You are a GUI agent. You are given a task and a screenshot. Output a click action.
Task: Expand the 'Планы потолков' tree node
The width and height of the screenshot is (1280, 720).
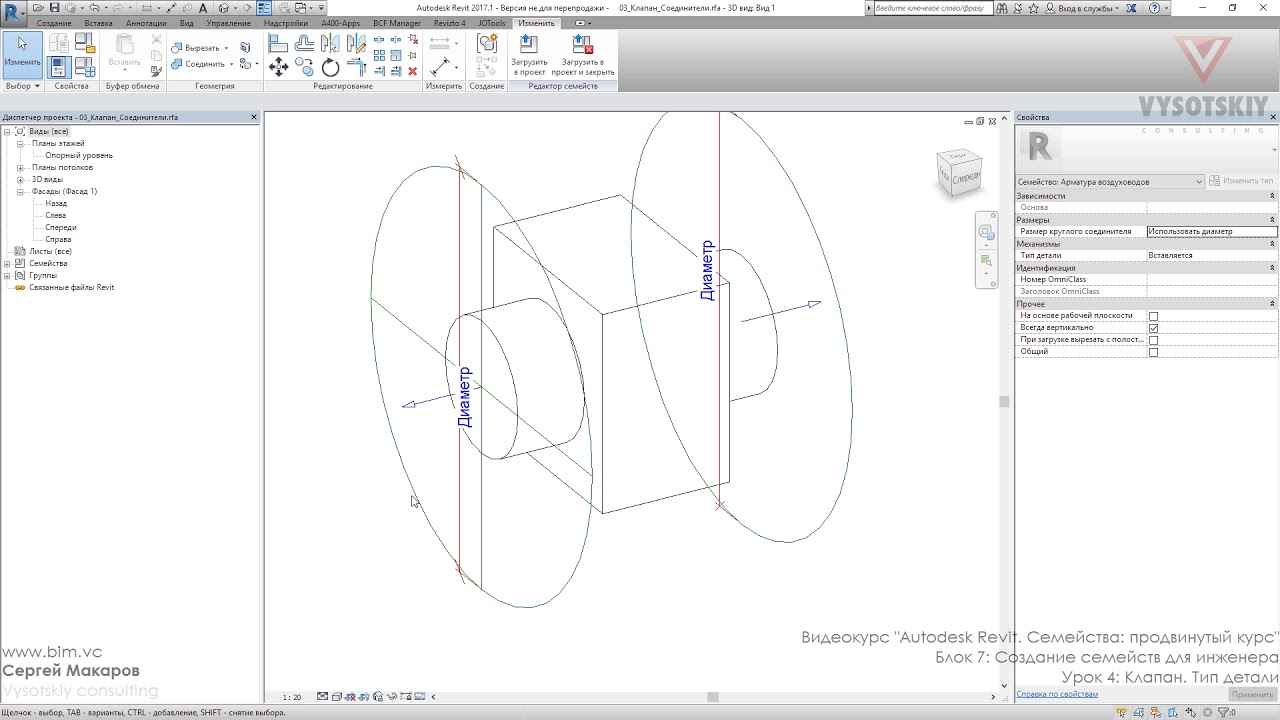click(20, 168)
